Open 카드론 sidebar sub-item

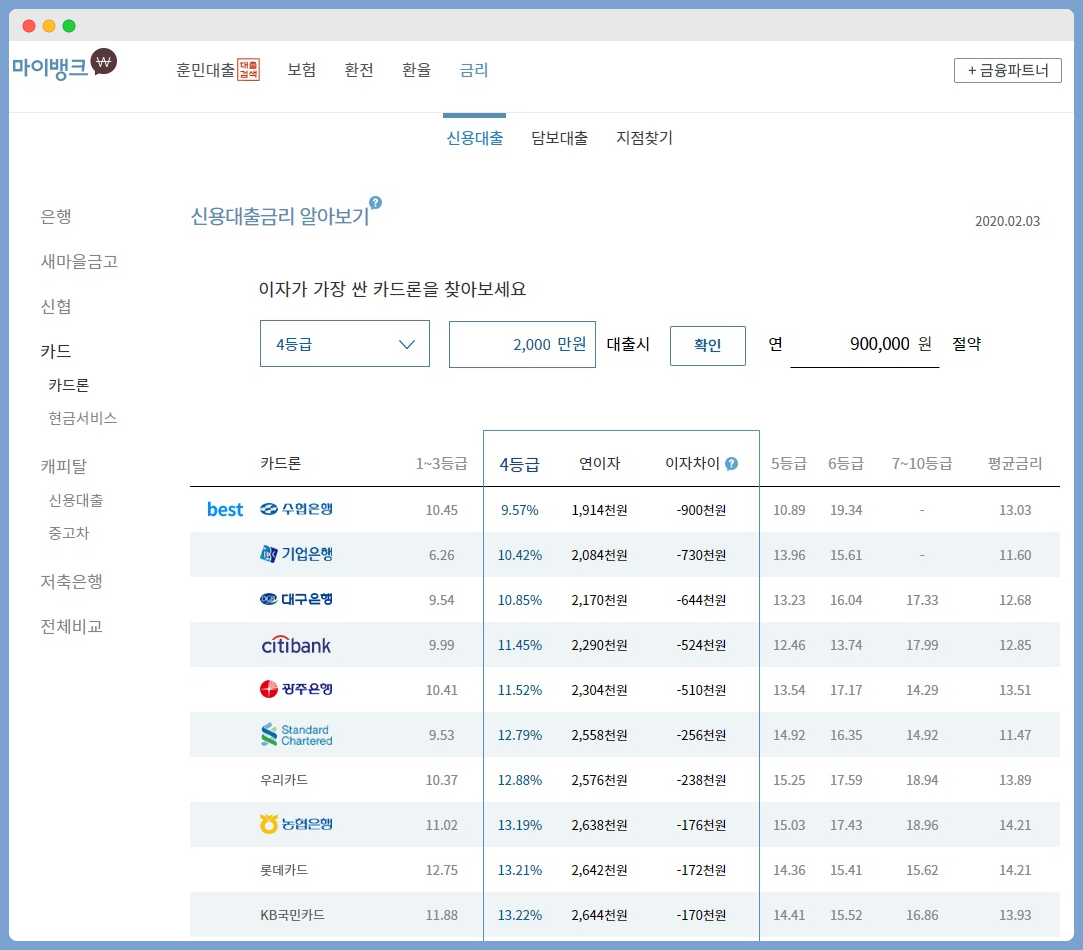68,385
